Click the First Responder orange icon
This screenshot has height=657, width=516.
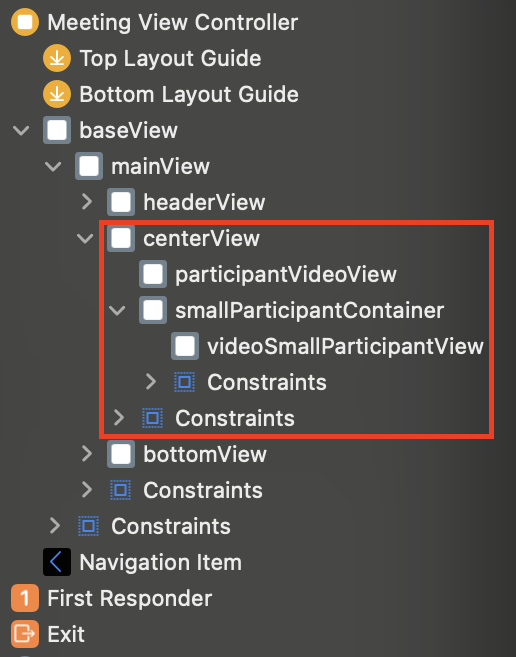[25, 598]
